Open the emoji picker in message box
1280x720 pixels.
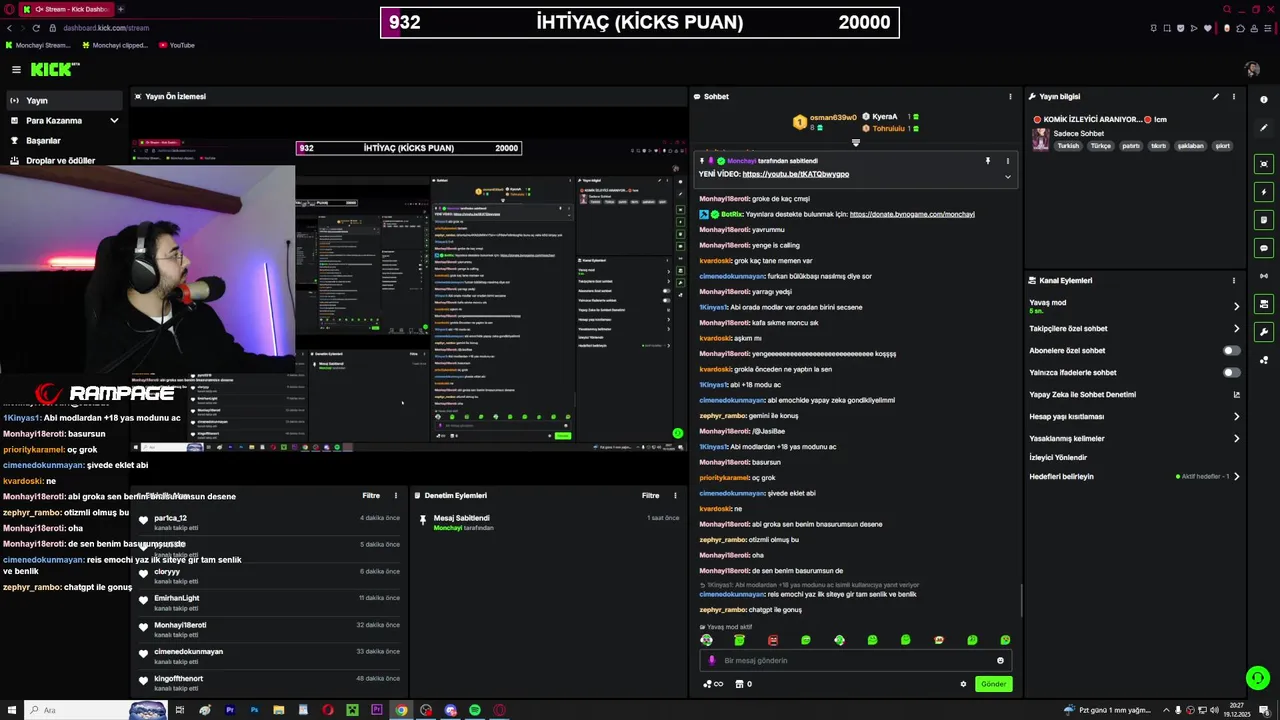[1000, 660]
